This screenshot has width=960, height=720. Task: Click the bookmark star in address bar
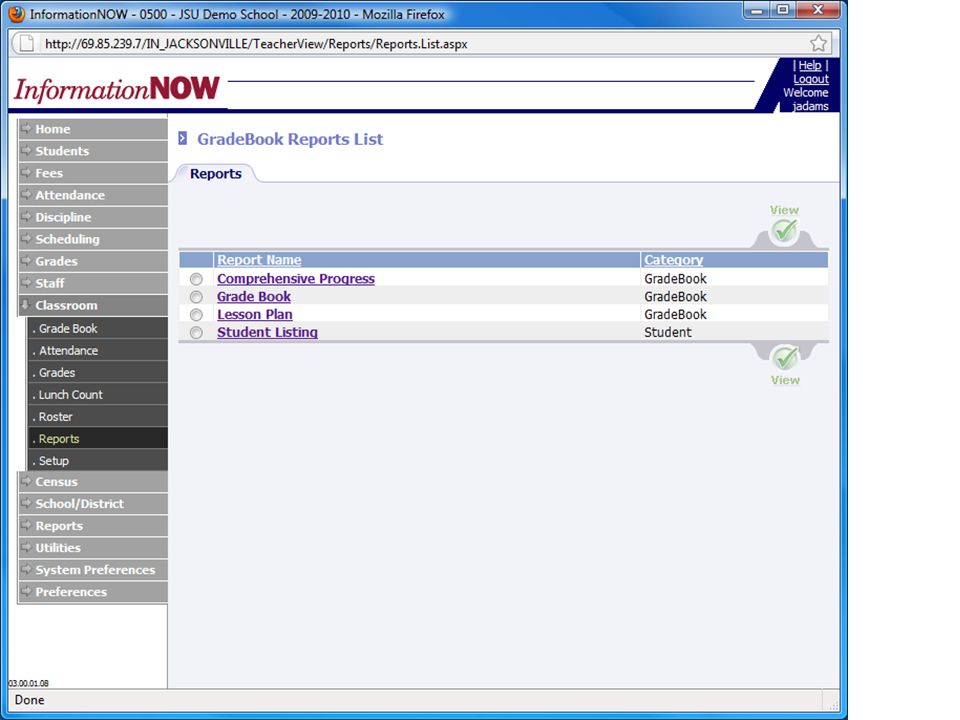pyautogui.click(x=818, y=43)
